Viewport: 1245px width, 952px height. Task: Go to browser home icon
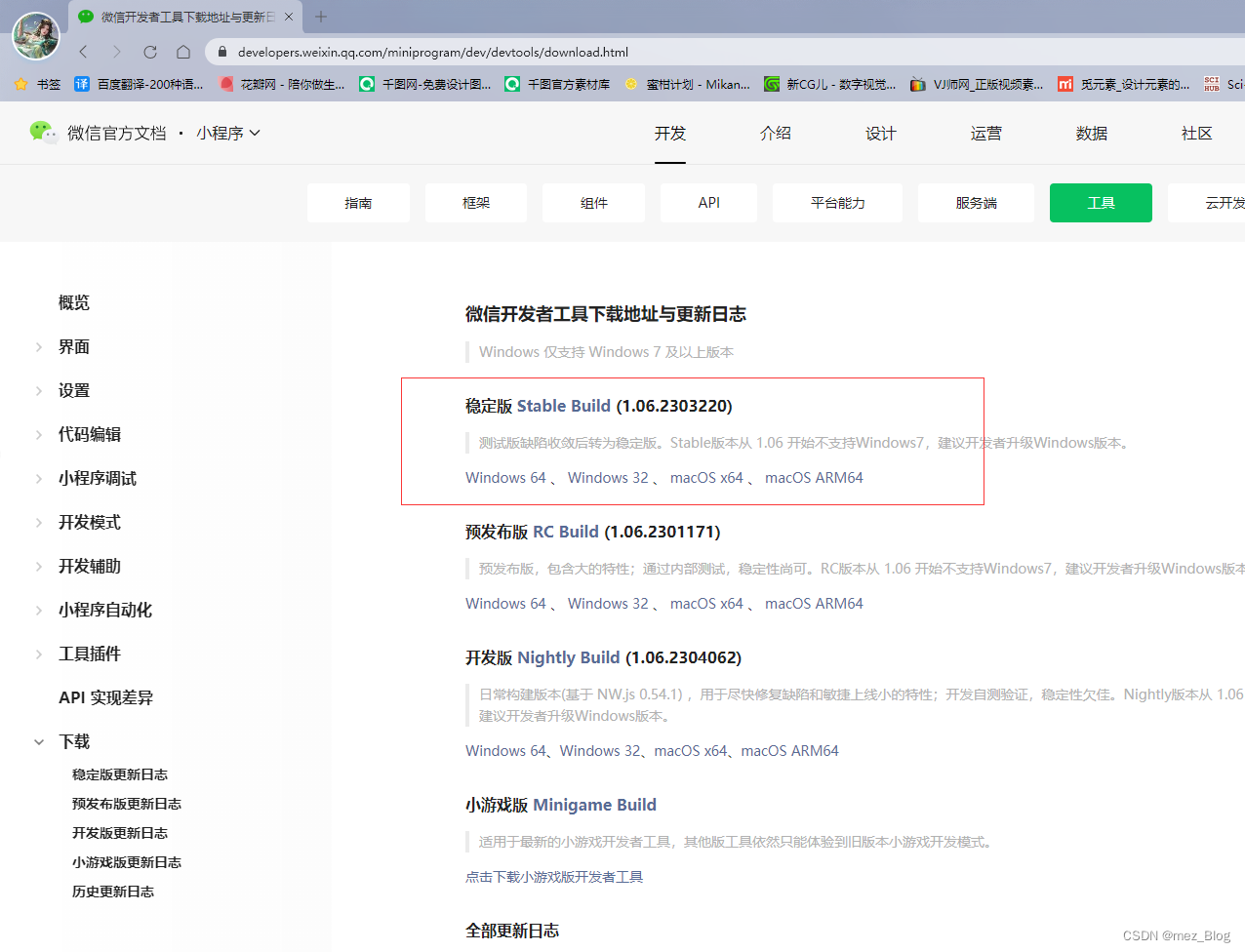point(183,52)
